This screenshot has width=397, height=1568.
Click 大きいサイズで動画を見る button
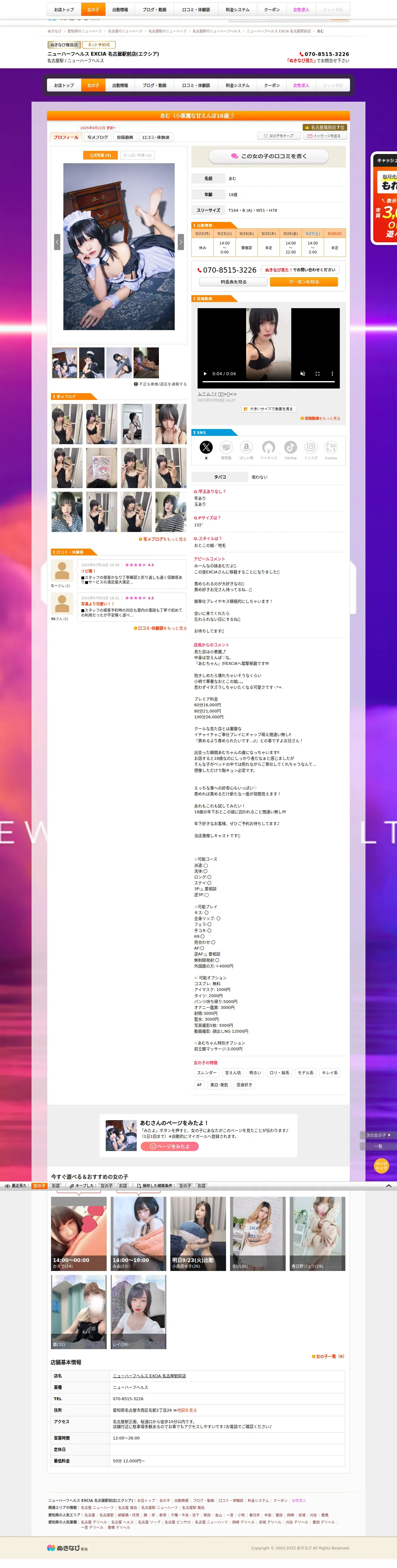[x=268, y=409]
